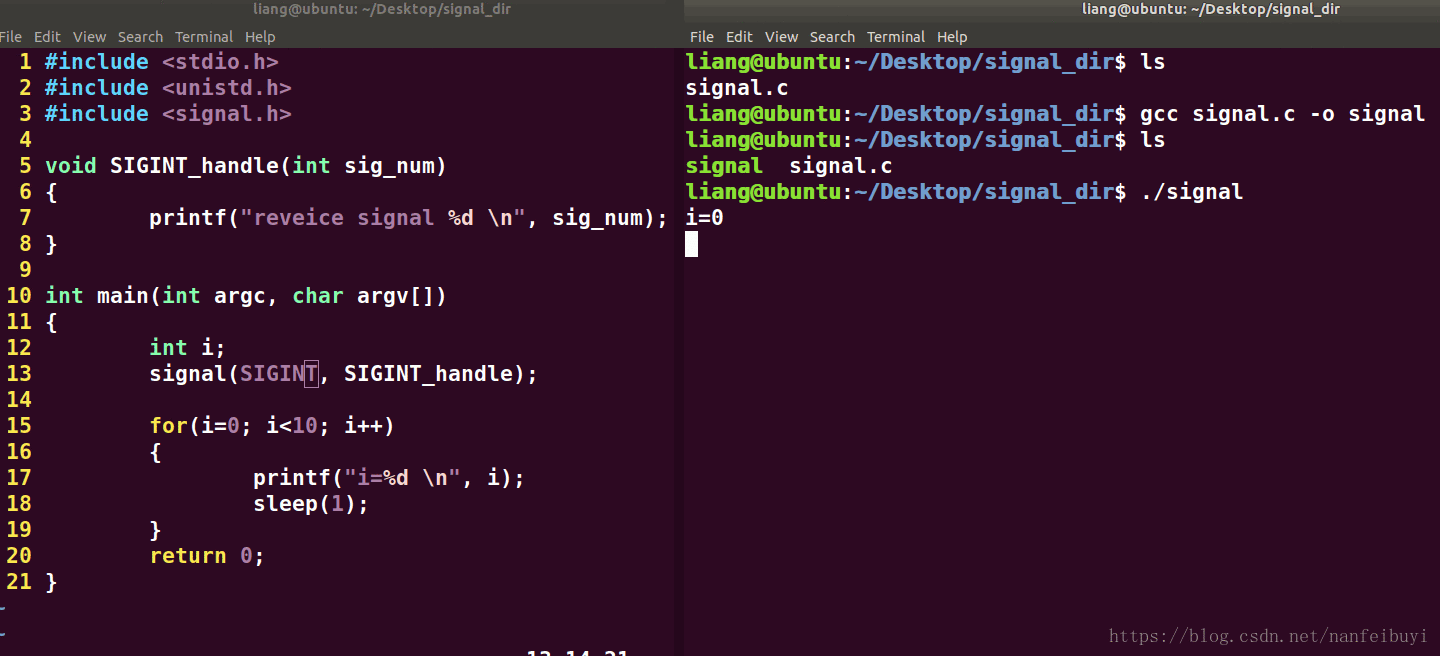Select the printf statement inside the for loop

click(x=387, y=477)
